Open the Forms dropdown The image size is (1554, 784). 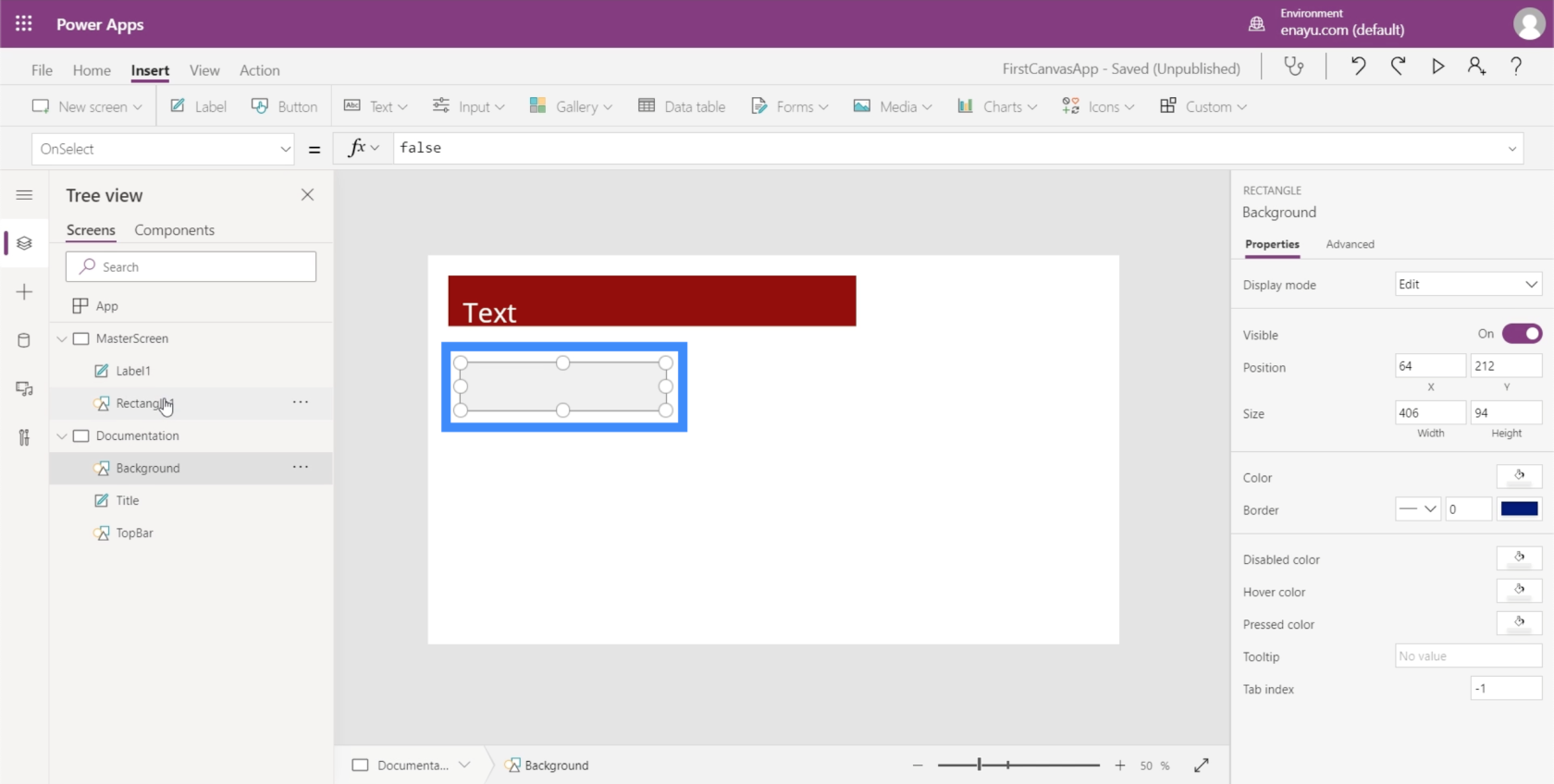[x=789, y=106]
